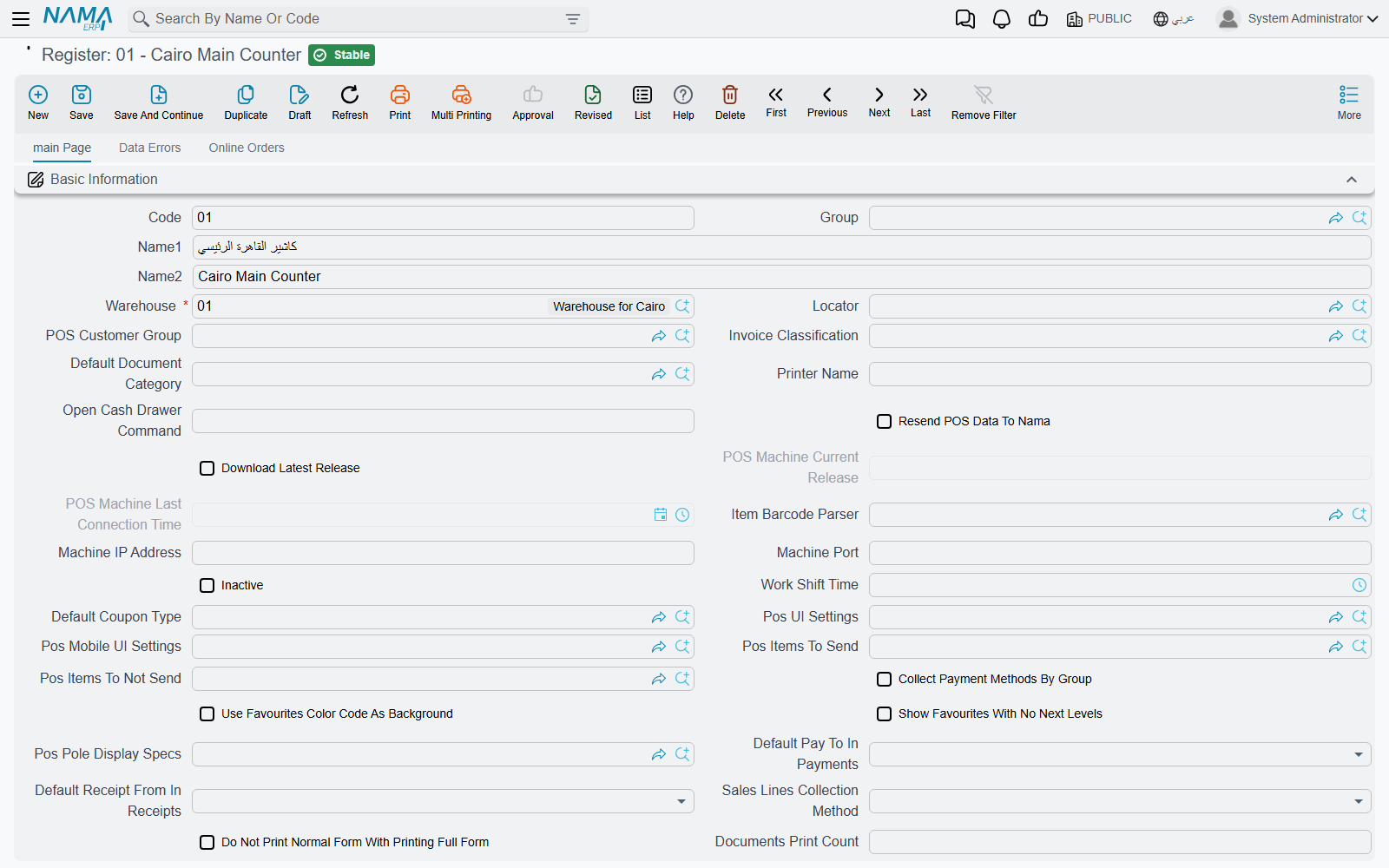1389x868 pixels.
Task: Open the hamburger main menu
Action: pos(21,18)
